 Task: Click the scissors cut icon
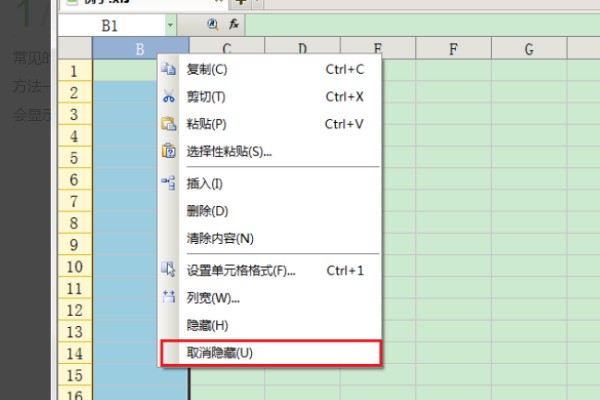tap(168, 96)
